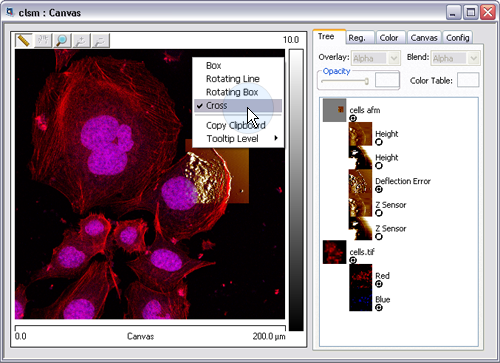
Task: Open the Color tab
Action: [x=389, y=38]
